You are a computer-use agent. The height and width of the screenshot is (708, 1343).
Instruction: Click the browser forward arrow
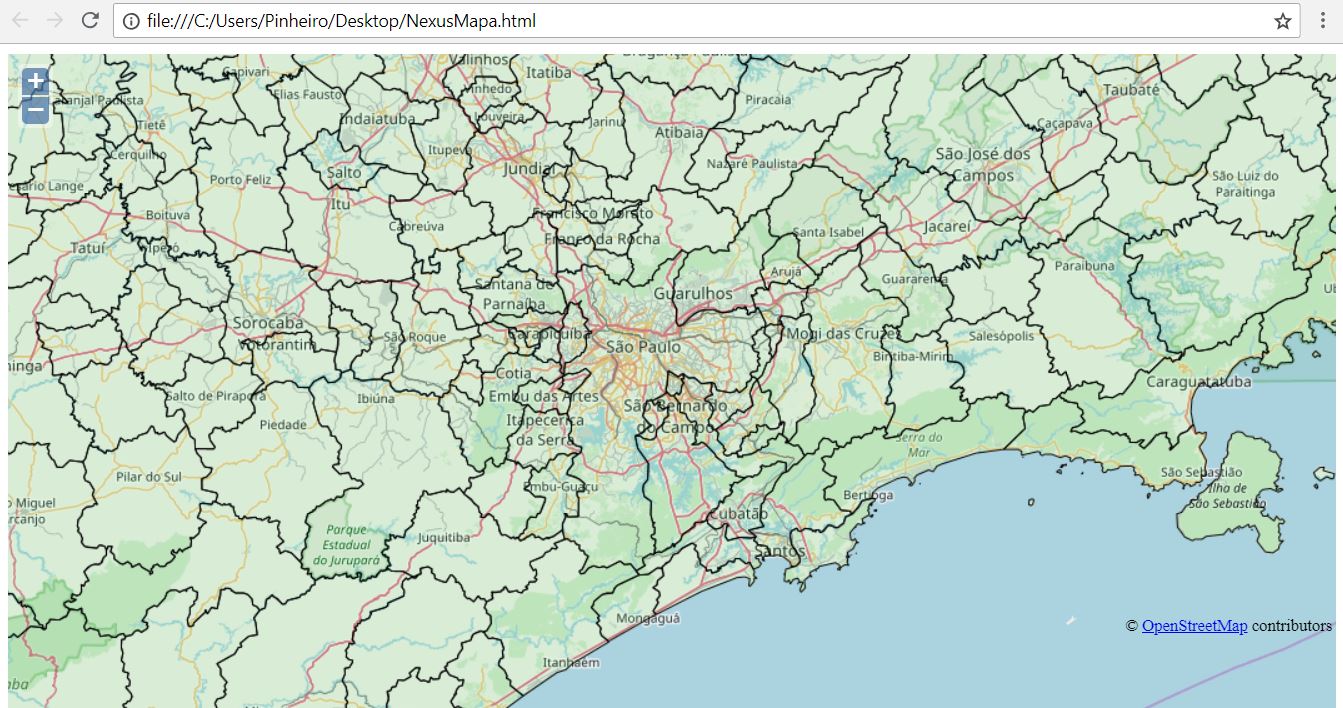[55, 20]
